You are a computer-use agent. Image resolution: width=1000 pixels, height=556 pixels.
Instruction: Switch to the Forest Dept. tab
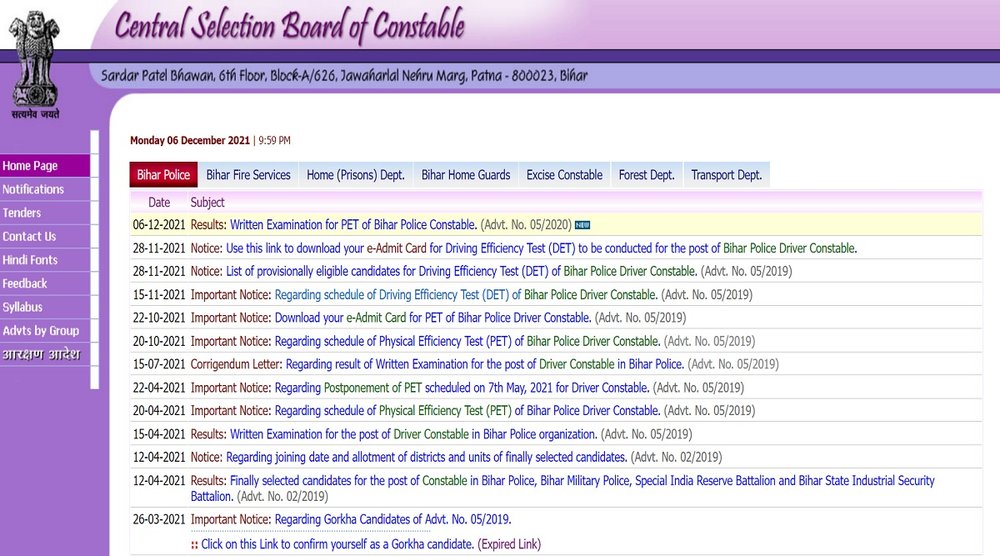click(646, 175)
